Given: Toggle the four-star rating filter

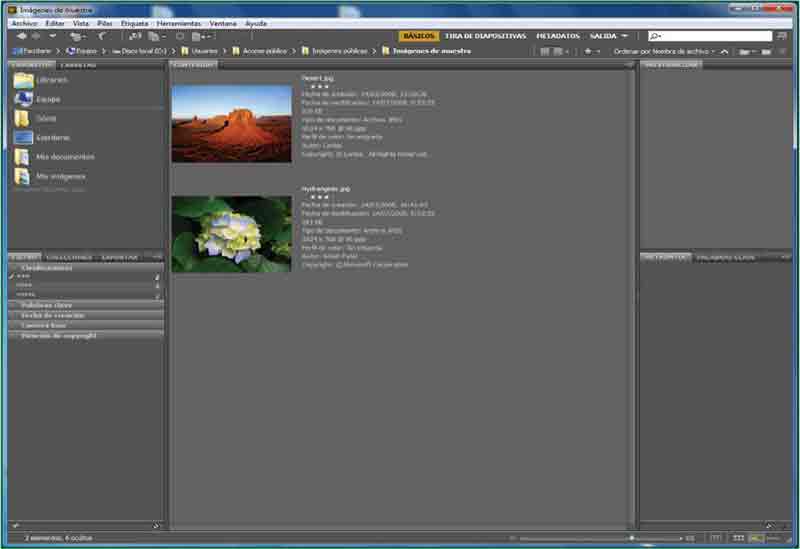Looking at the screenshot, I should (x=26, y=286).
